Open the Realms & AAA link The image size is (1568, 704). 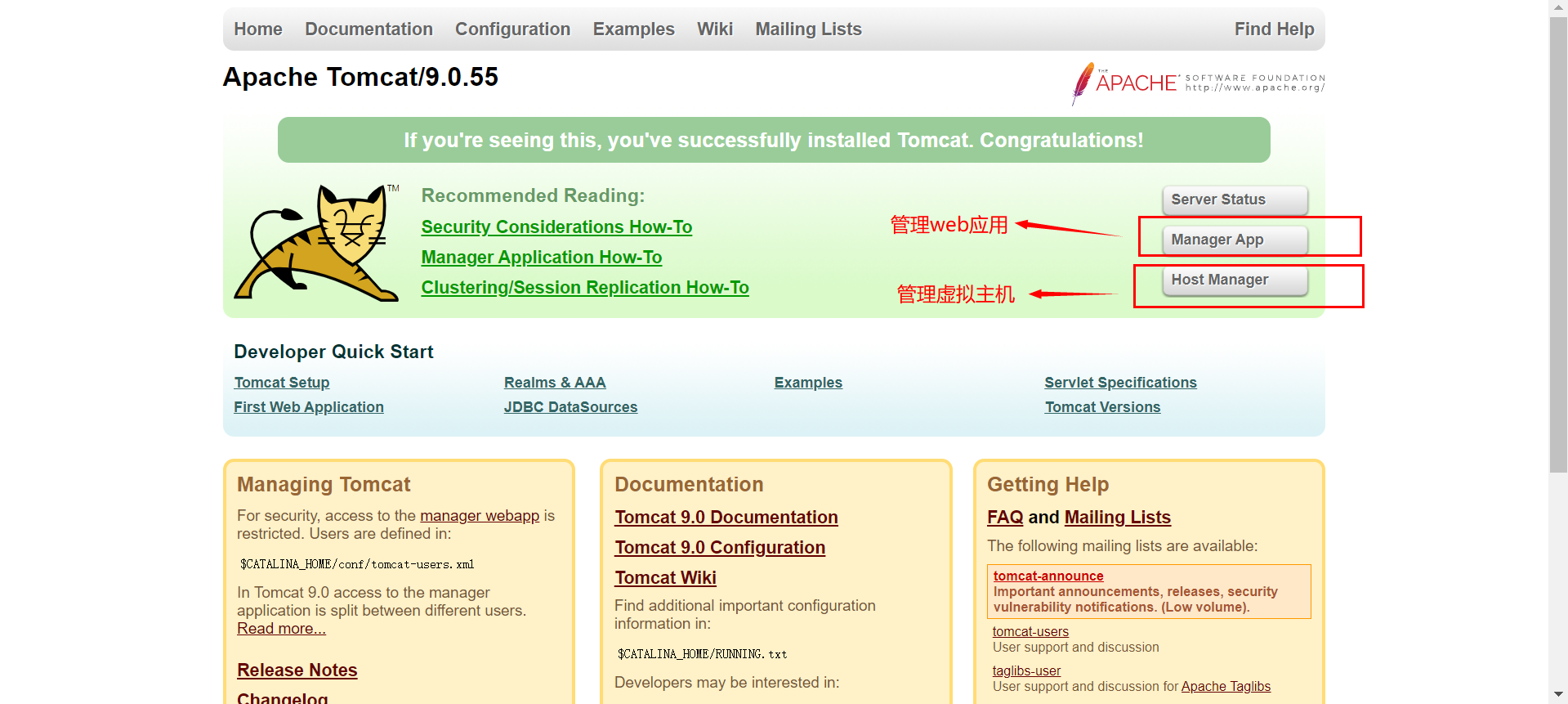coord(555,383)
